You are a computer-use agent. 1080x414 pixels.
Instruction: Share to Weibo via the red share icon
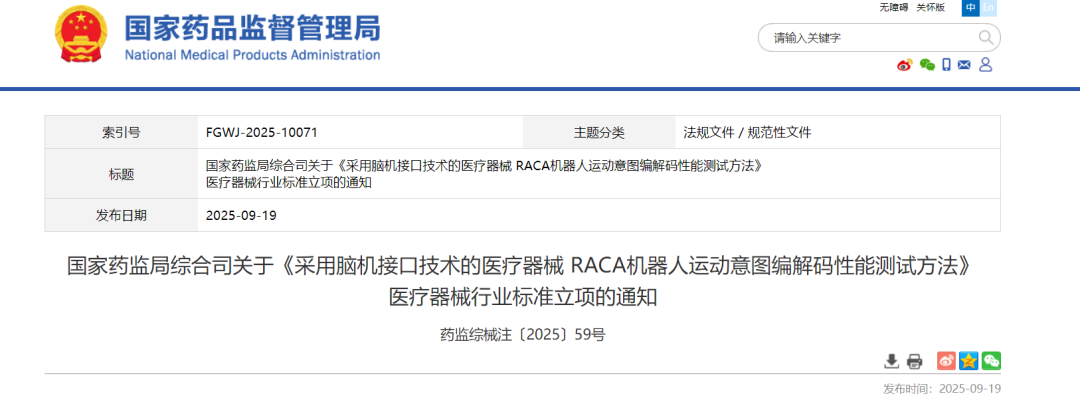pyautogui.click(x=946, y=360)
